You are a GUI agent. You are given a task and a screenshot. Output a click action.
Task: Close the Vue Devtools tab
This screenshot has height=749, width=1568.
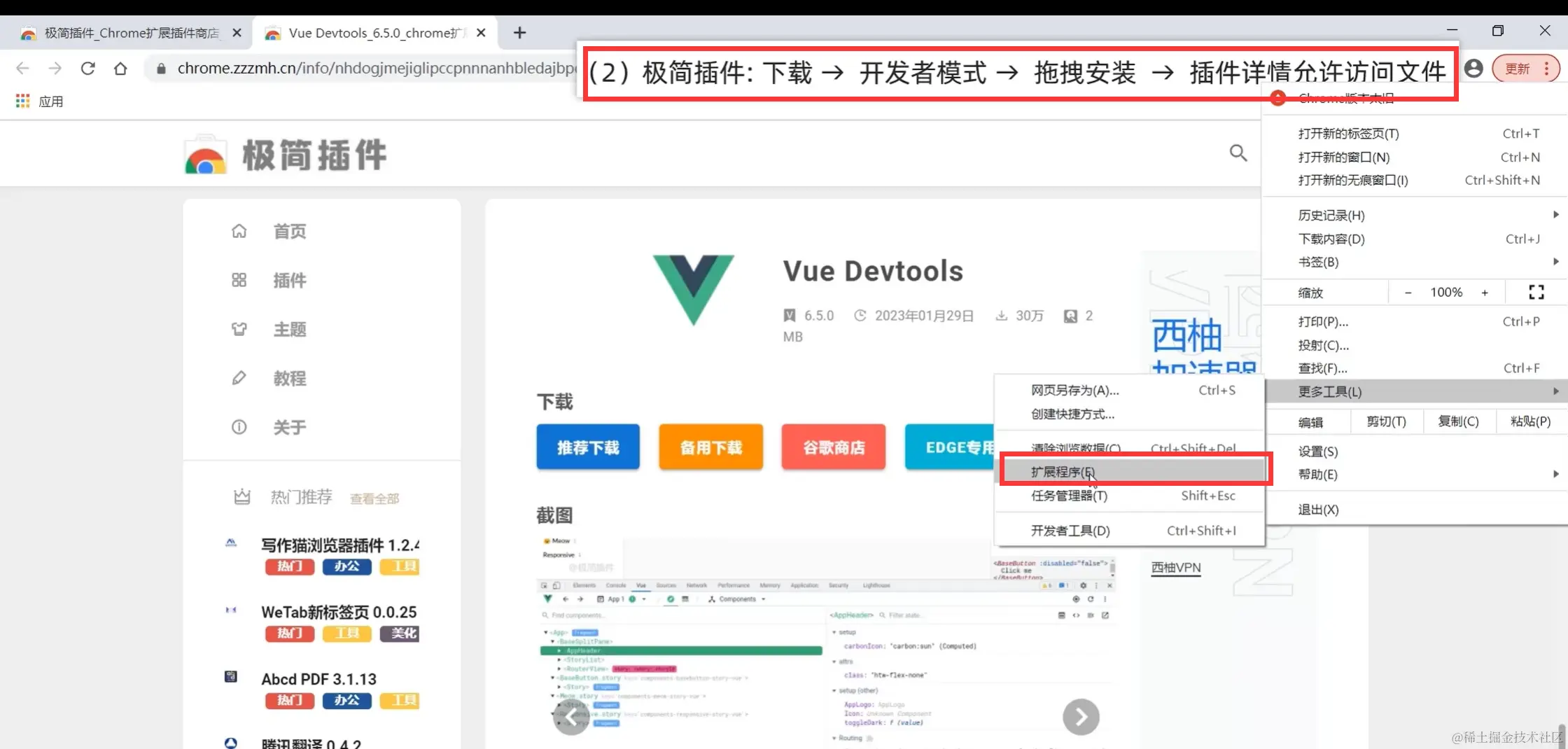tap(481, 32)
